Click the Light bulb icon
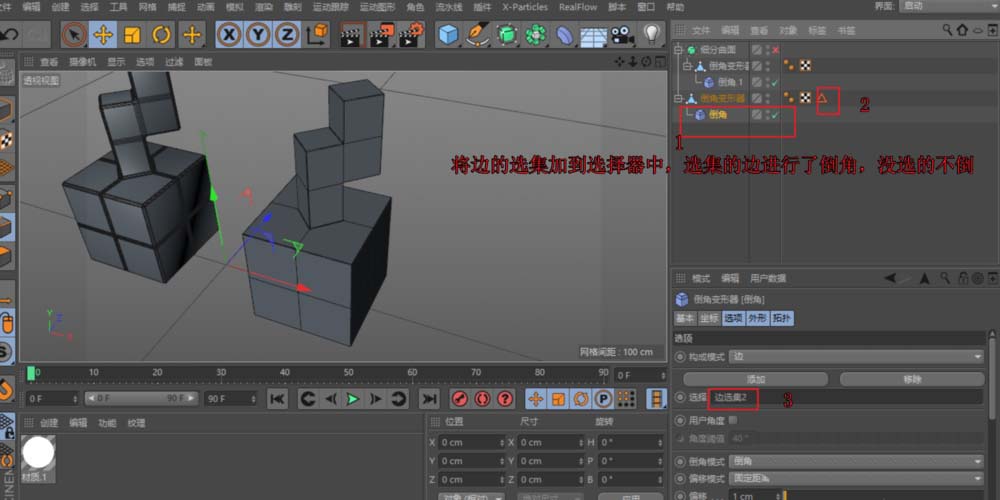This screenshot has width=1000, height=500. pyautogui.click(x=652, y=35)
